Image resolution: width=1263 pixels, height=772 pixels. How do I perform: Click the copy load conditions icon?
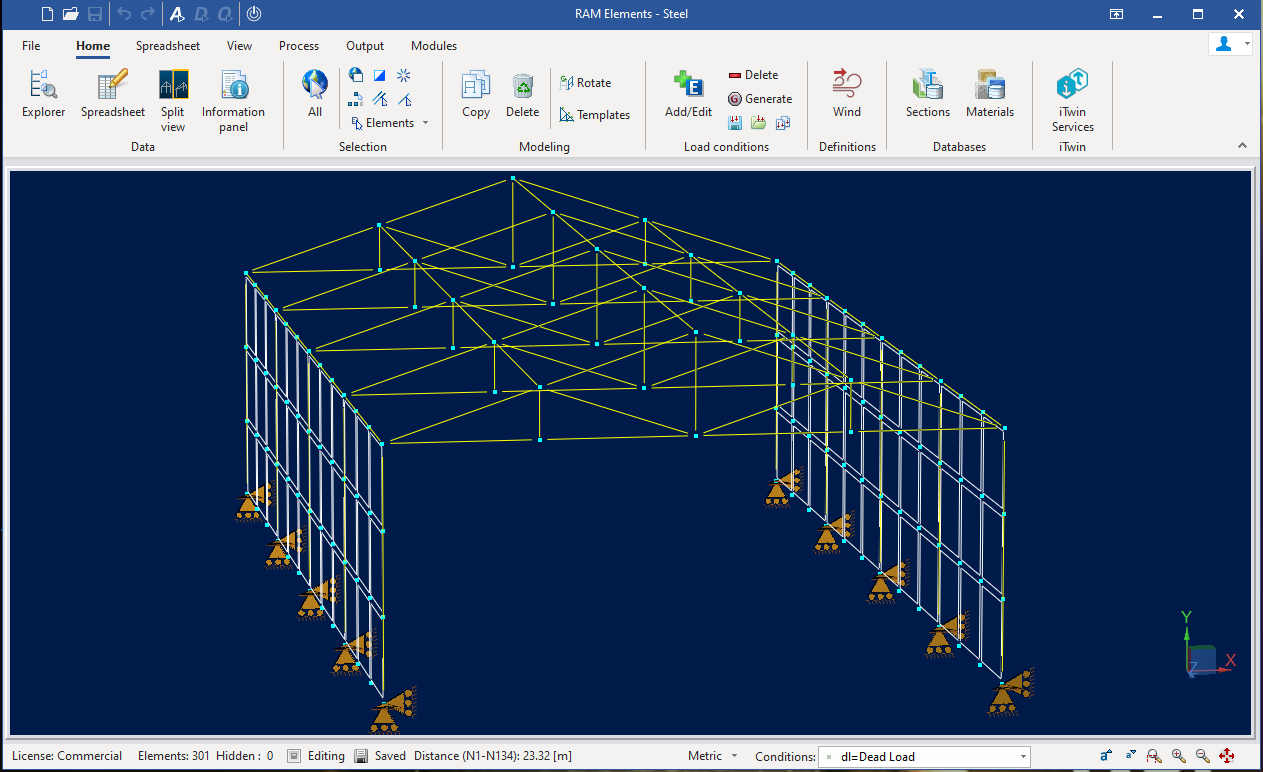tap(783, 123)
